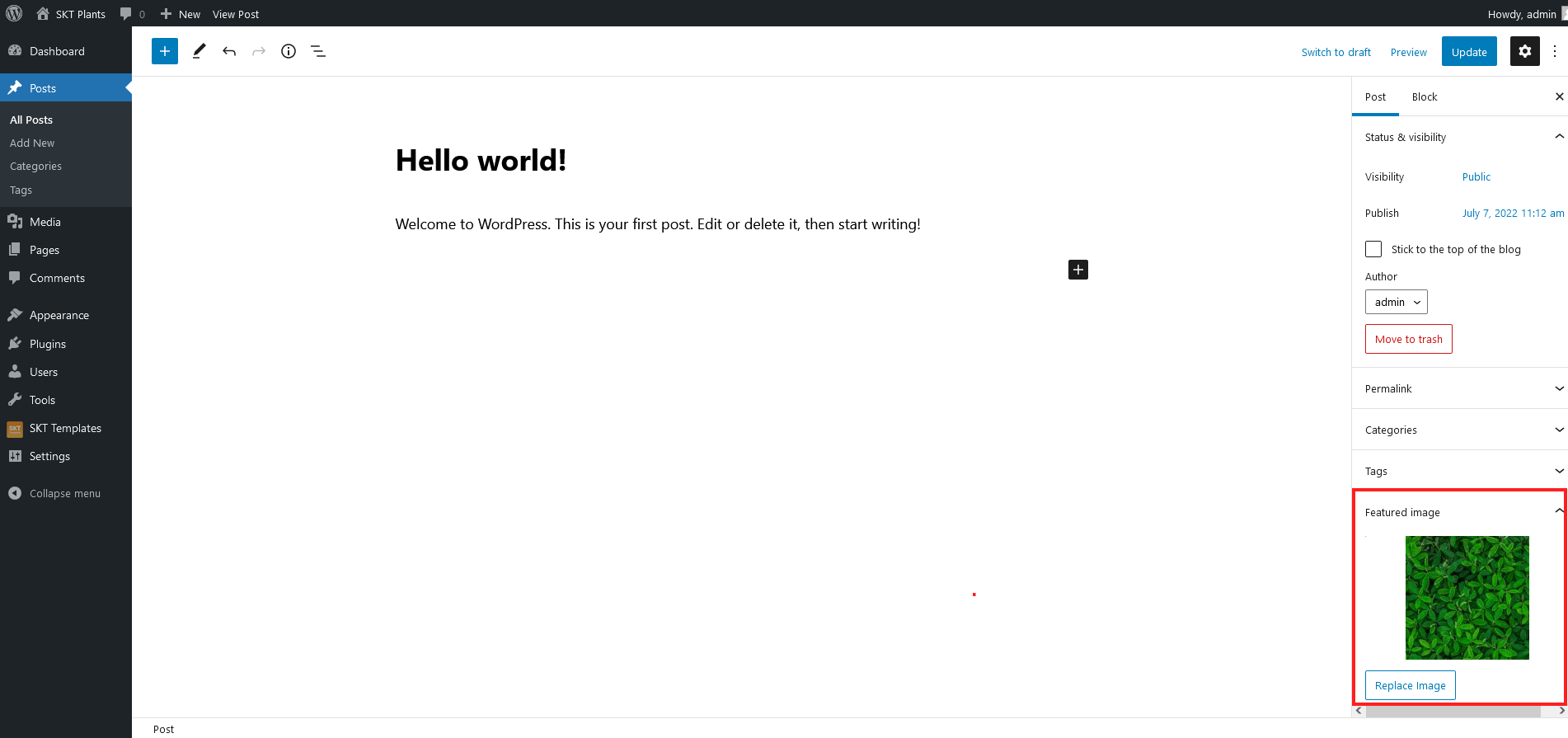Open the Author admin dropdown
This screenshot has height=738, width=1568.
click(x=1396, y=303)
